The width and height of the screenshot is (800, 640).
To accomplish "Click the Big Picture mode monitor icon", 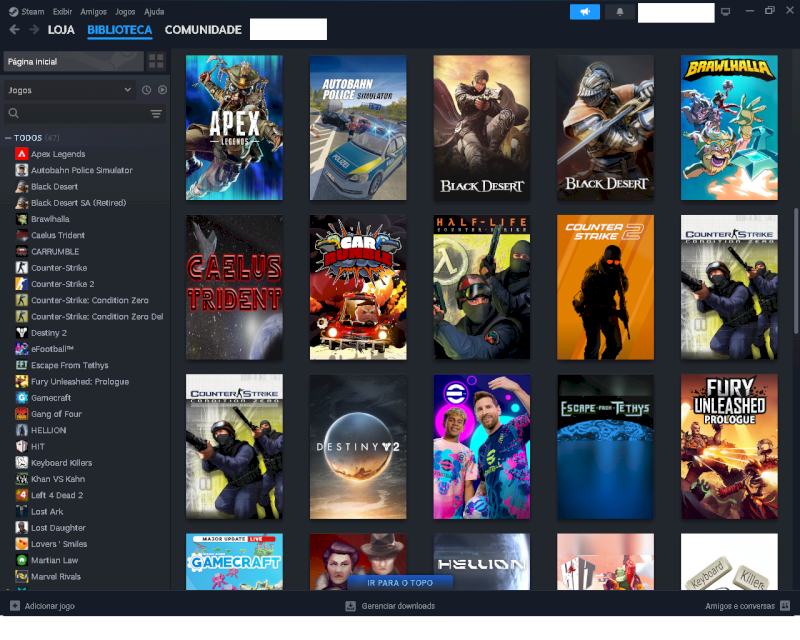I will (726, 12).
